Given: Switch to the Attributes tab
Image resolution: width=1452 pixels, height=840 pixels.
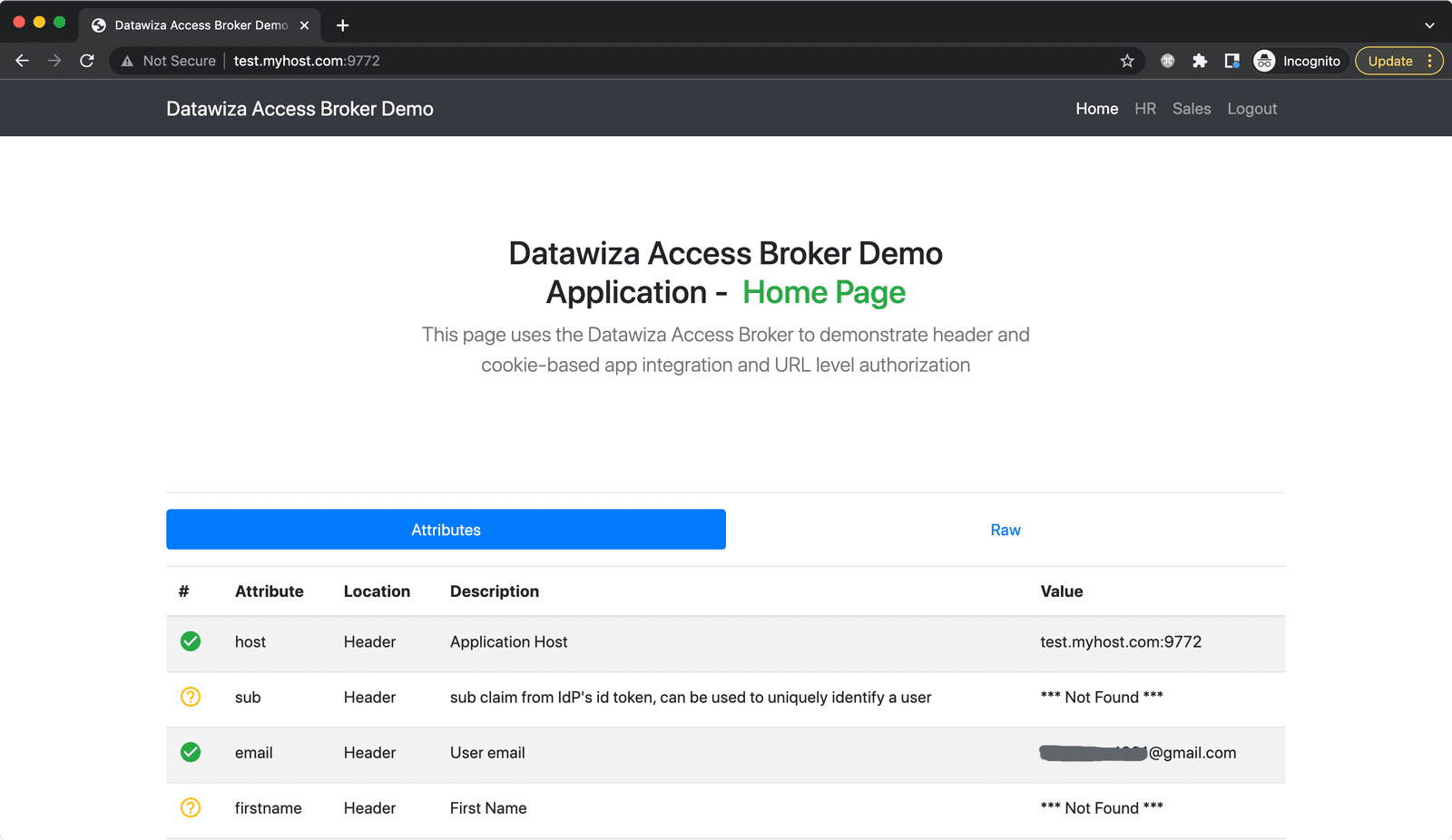Looking at the screenshot, I should [x=446, y=530].
